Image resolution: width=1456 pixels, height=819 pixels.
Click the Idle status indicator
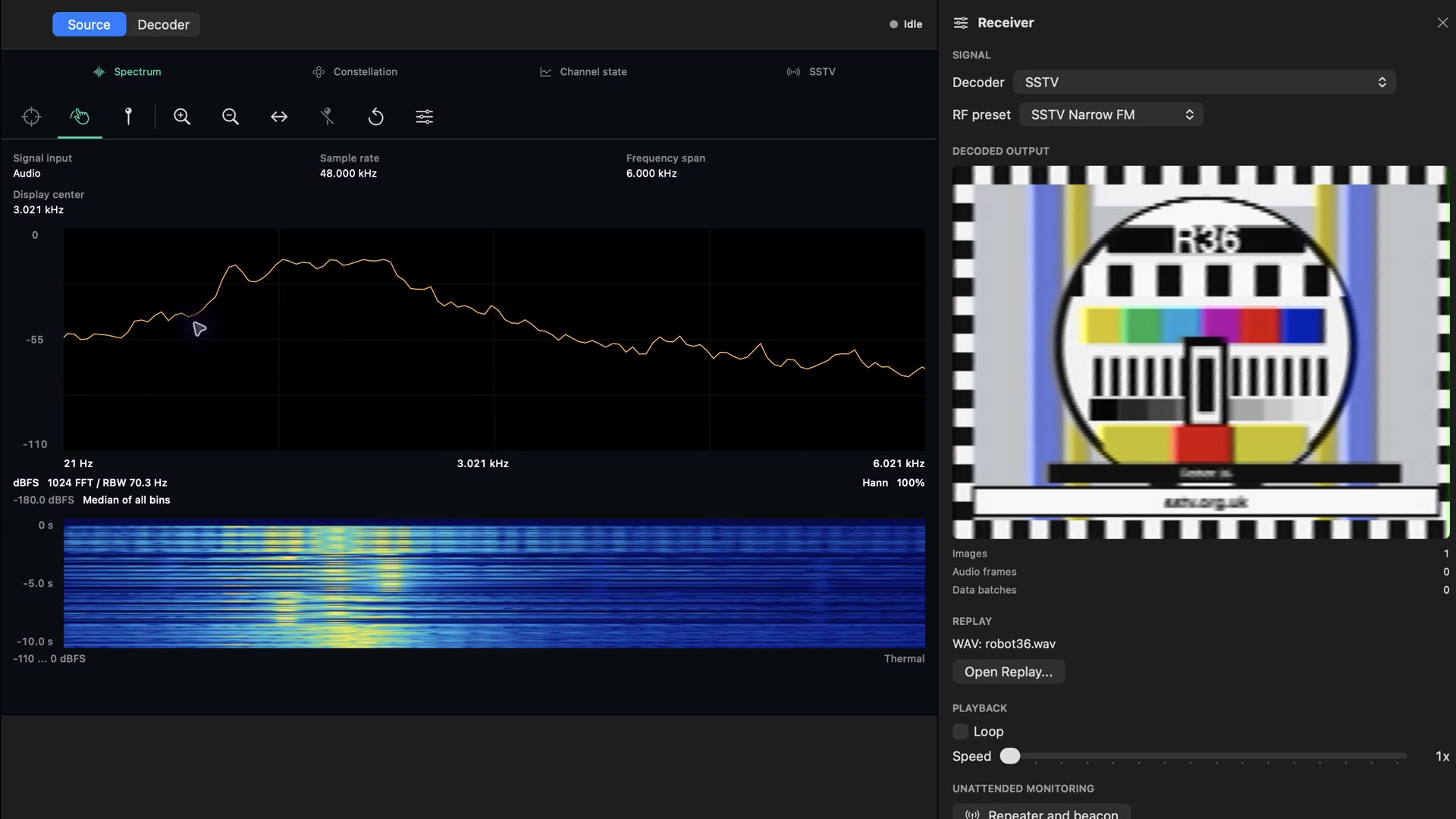[x=906, y=24]
